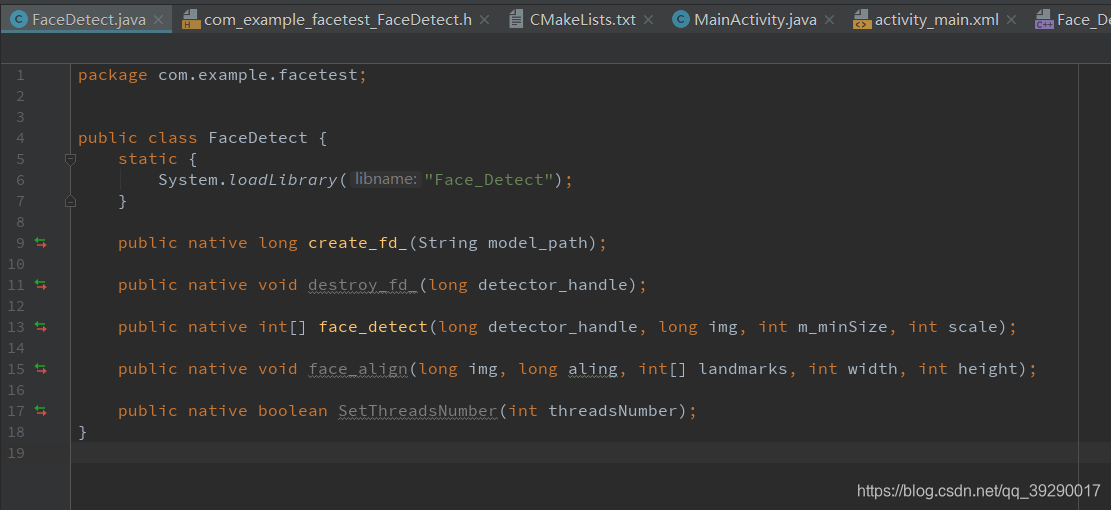Click the package name com.example.facetest
This screenshot has width=1111, height=510.
258,75
